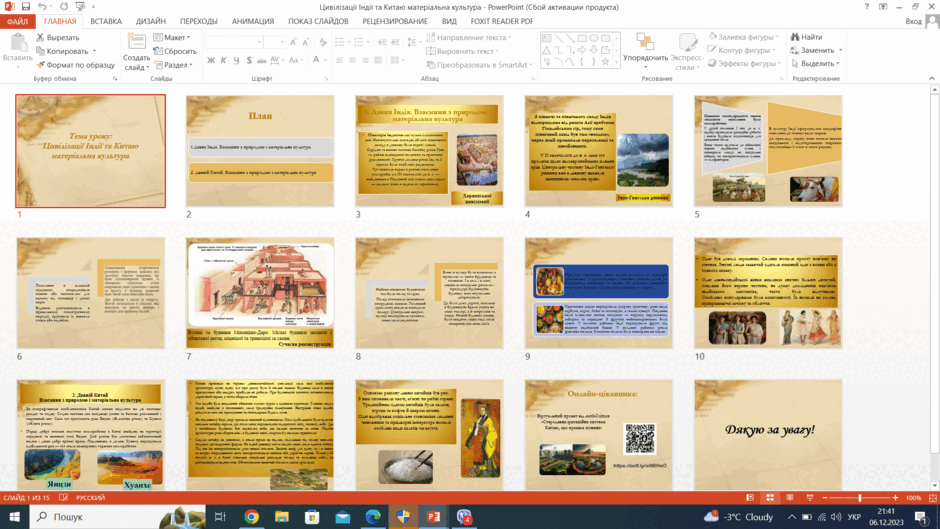The width and height of the screenshot is (940, 529).
Task: Click РУССКИЙ language indicator in status bar
Action: coord(91,498)
